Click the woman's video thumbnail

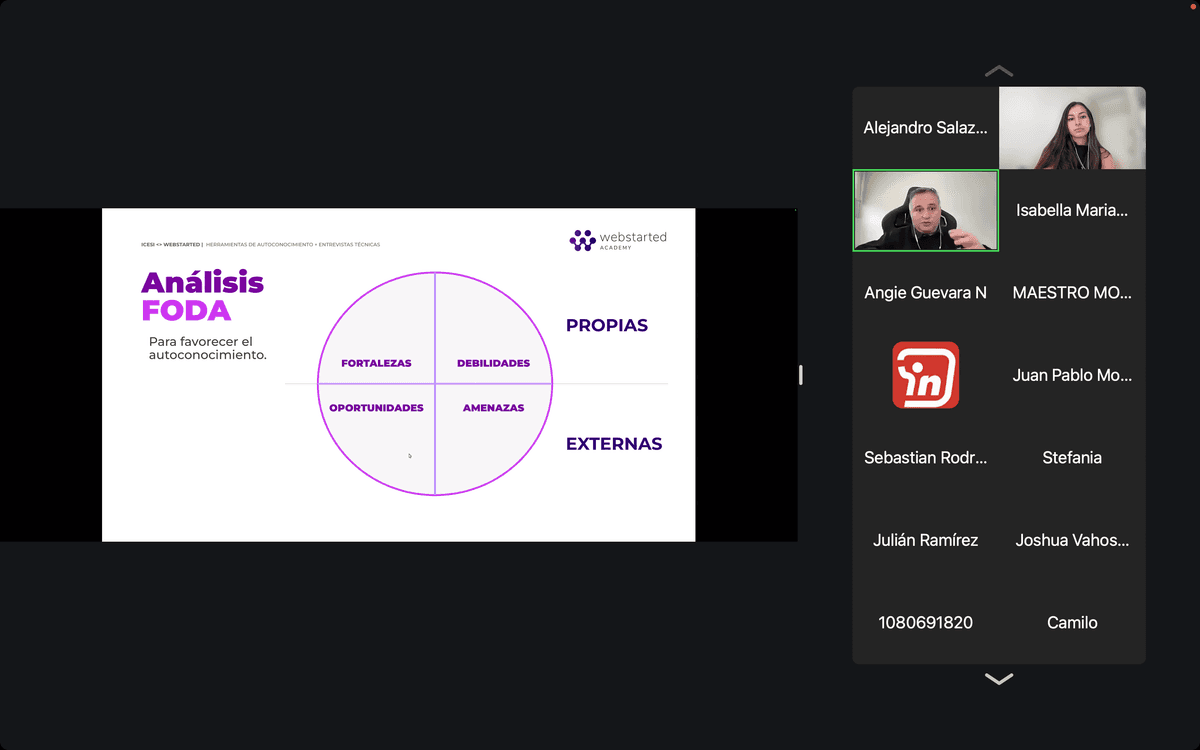(1072, 128)
